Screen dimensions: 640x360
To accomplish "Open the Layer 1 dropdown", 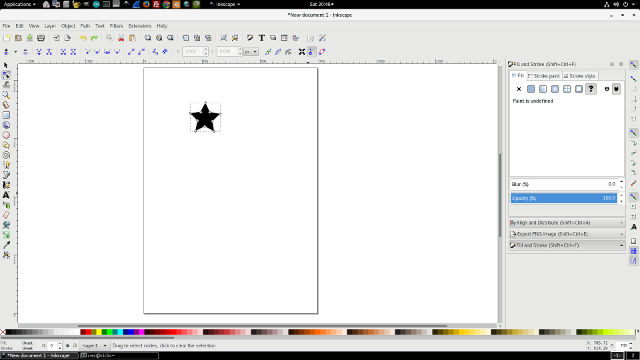I will tap(95, 346).
